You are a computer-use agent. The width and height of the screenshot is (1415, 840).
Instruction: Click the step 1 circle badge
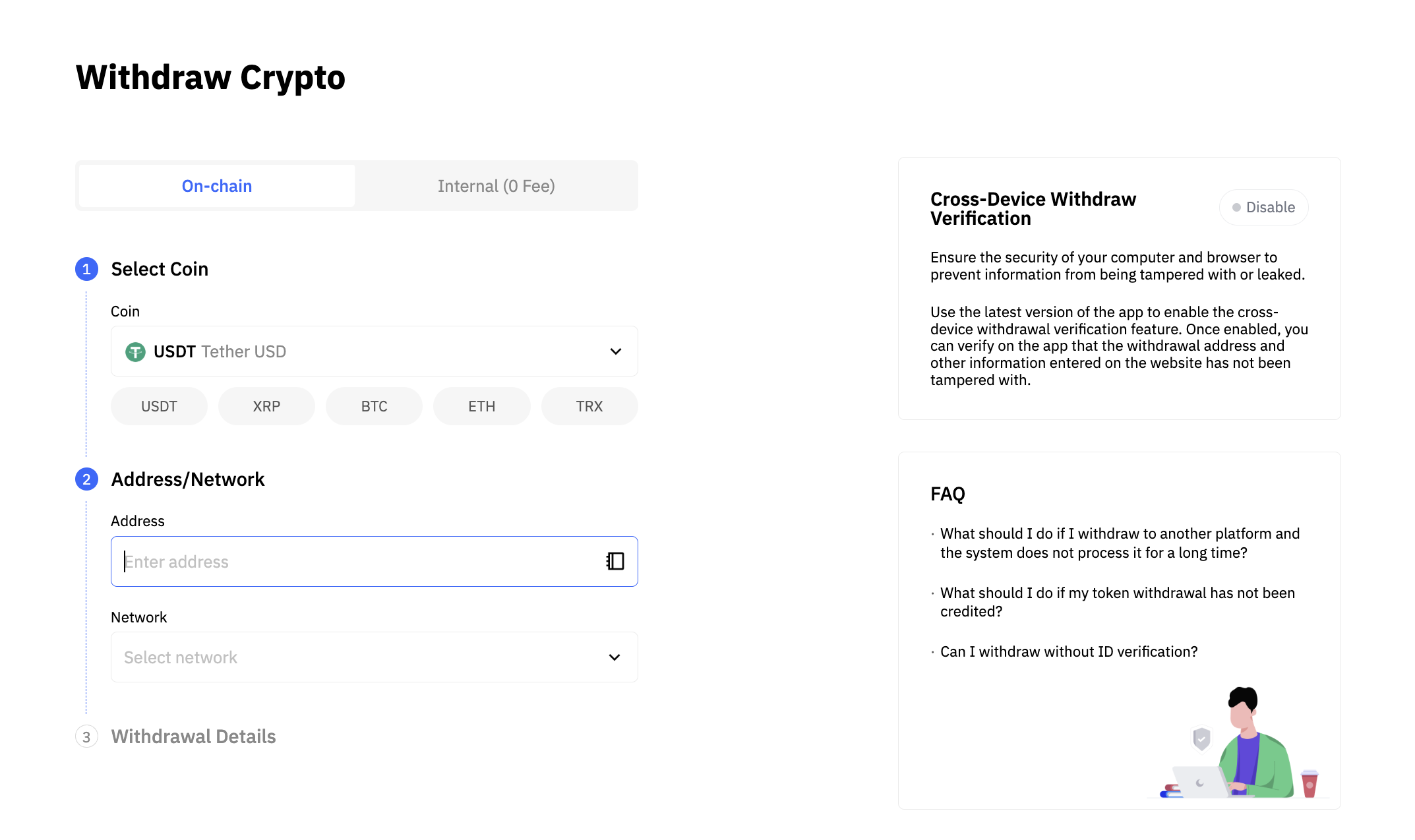point(86,269)
